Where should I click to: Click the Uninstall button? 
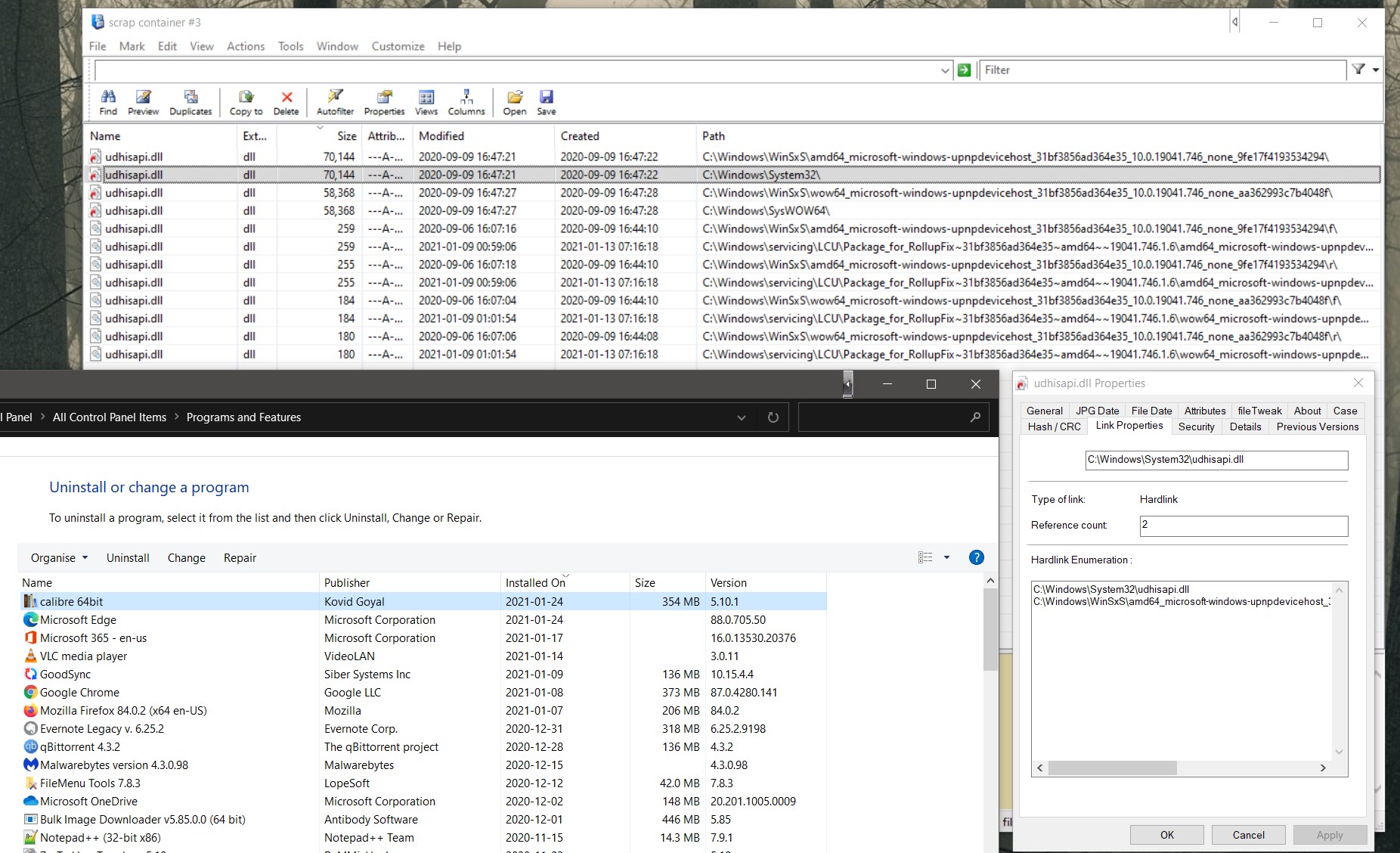128,557
